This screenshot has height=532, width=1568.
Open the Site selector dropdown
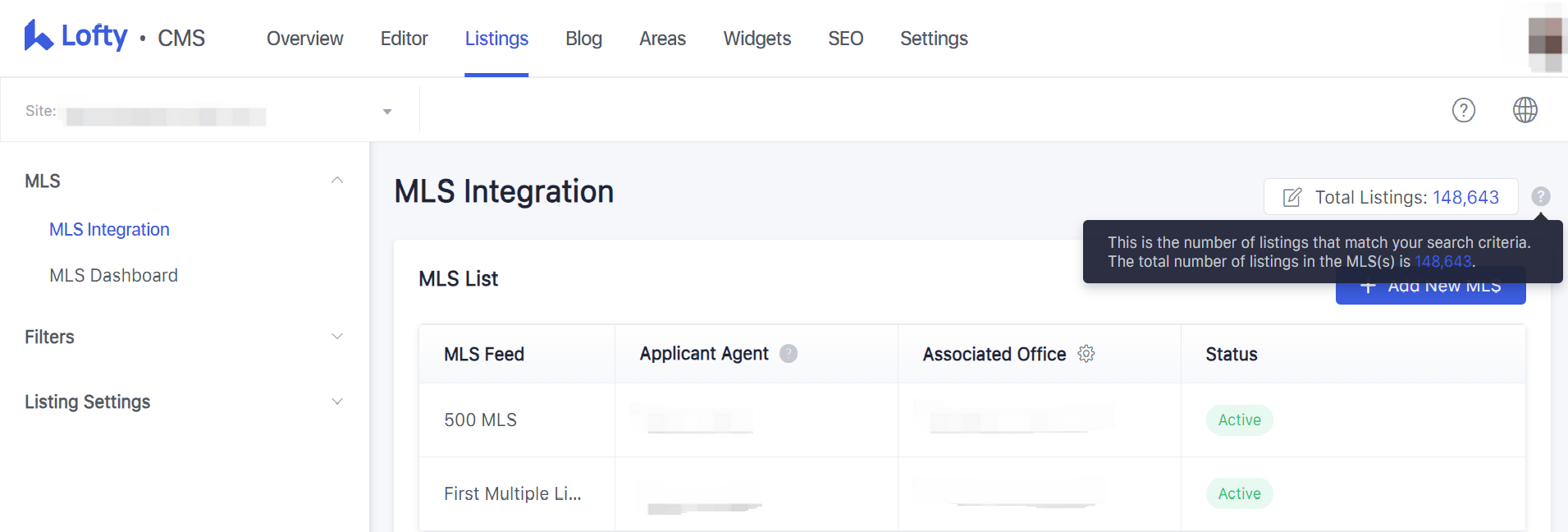pos(210,111)
